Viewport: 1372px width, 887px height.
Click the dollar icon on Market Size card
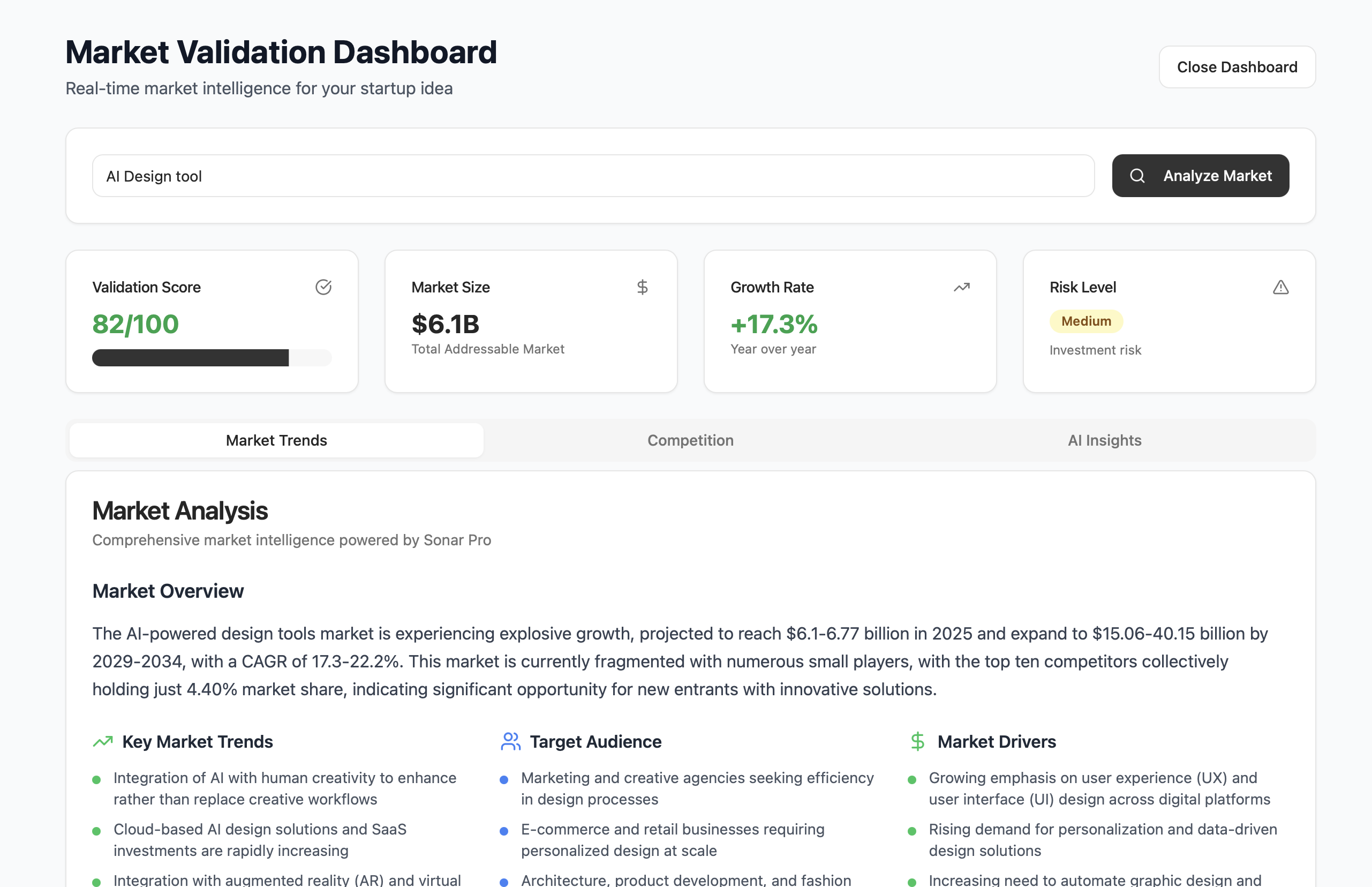point(642,287)
